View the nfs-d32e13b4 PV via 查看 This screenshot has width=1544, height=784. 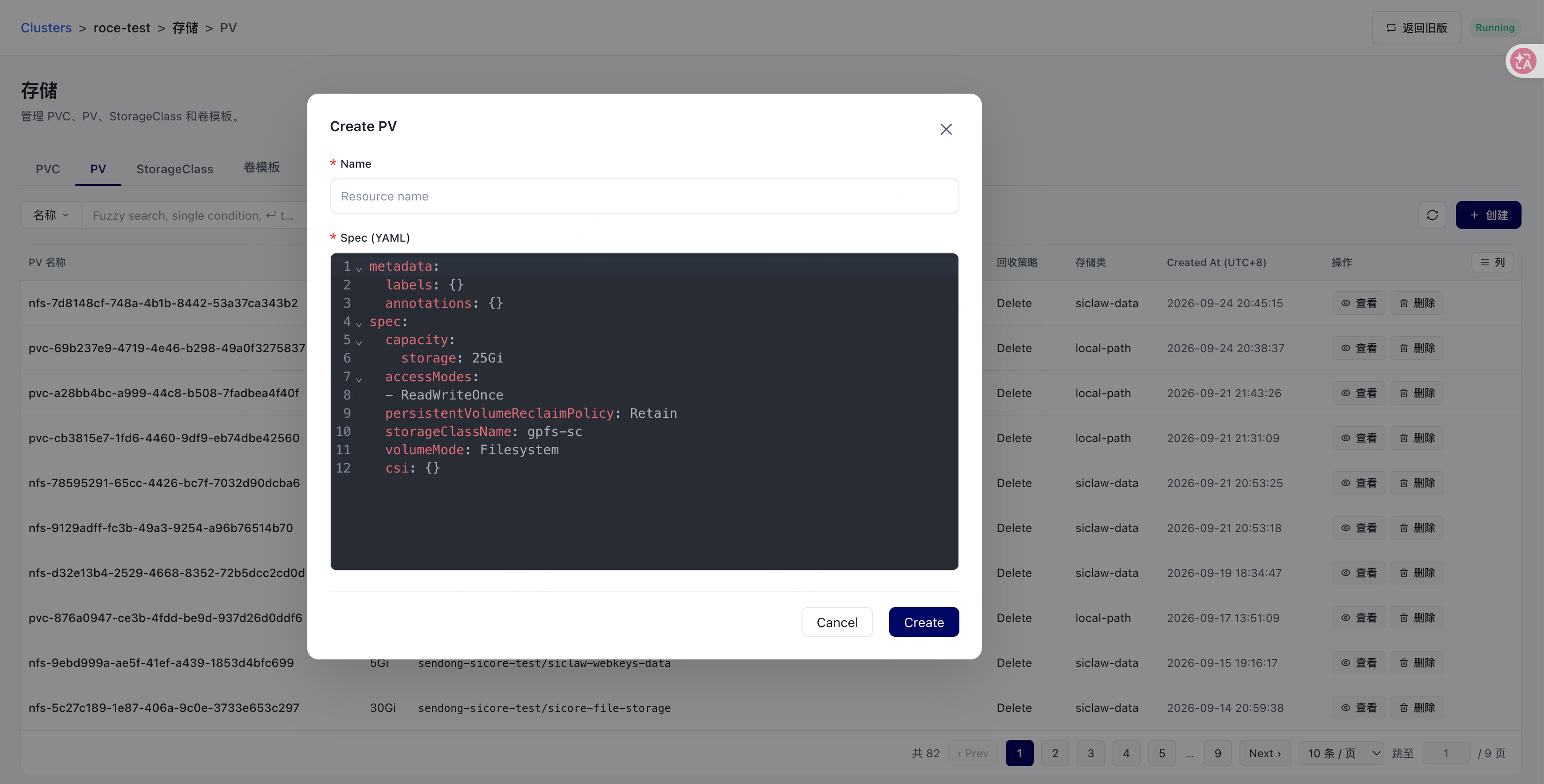pos(1358,572)
